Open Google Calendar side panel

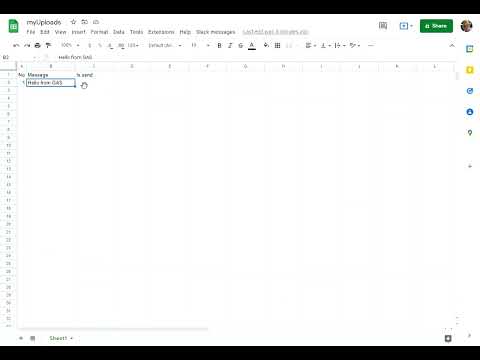tap(470, 49)
